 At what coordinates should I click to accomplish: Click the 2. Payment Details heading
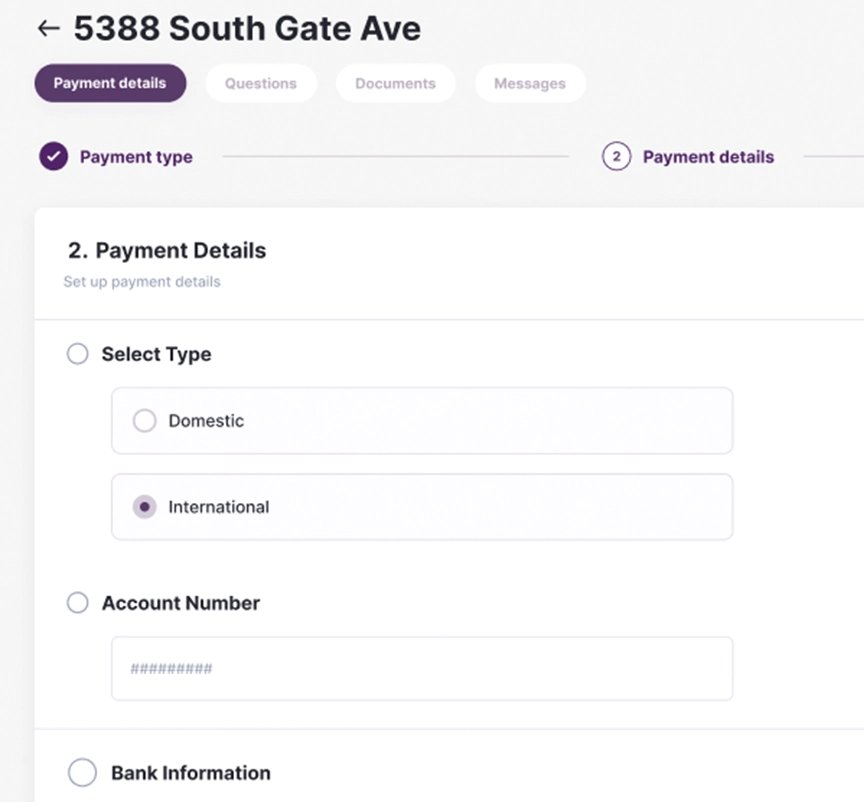tap(167, 251)
